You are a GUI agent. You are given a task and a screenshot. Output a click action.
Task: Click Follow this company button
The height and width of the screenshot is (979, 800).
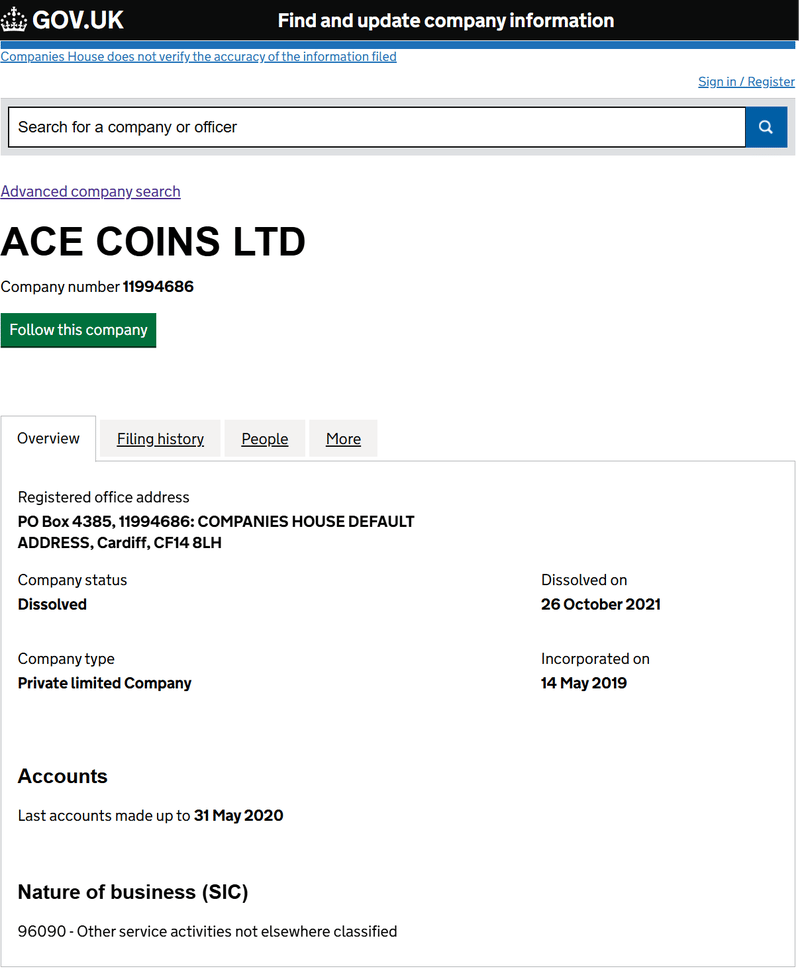78,330
